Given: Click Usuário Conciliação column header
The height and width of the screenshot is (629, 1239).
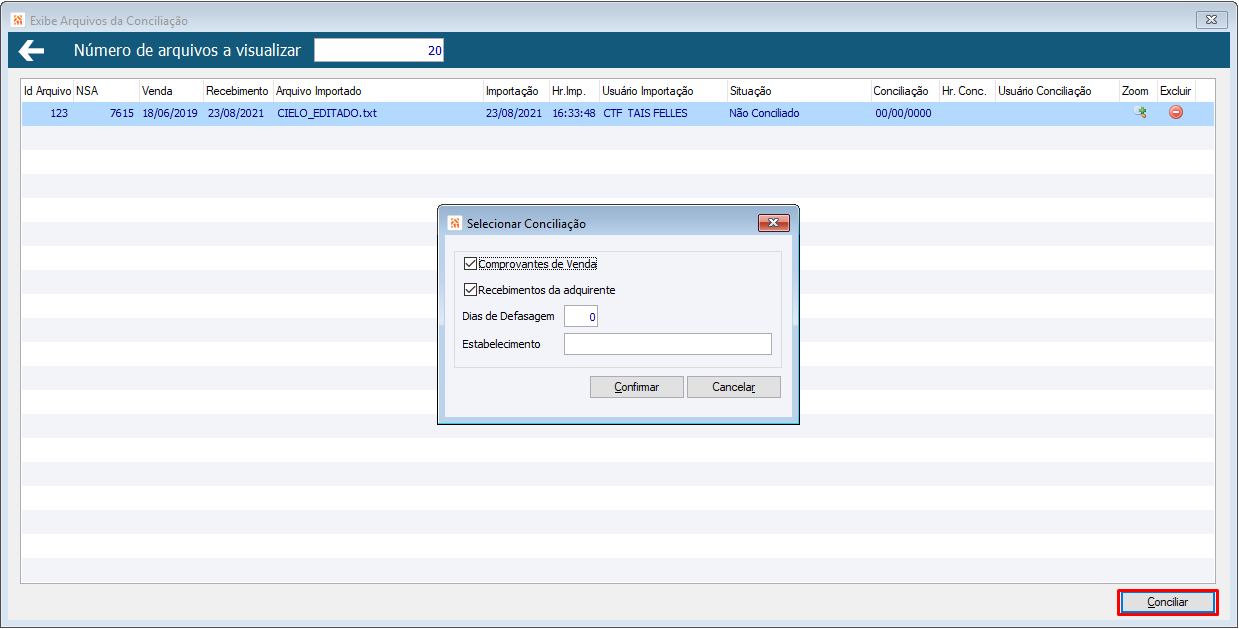Looking at the screenshot, I should [x=1057, y=91].
